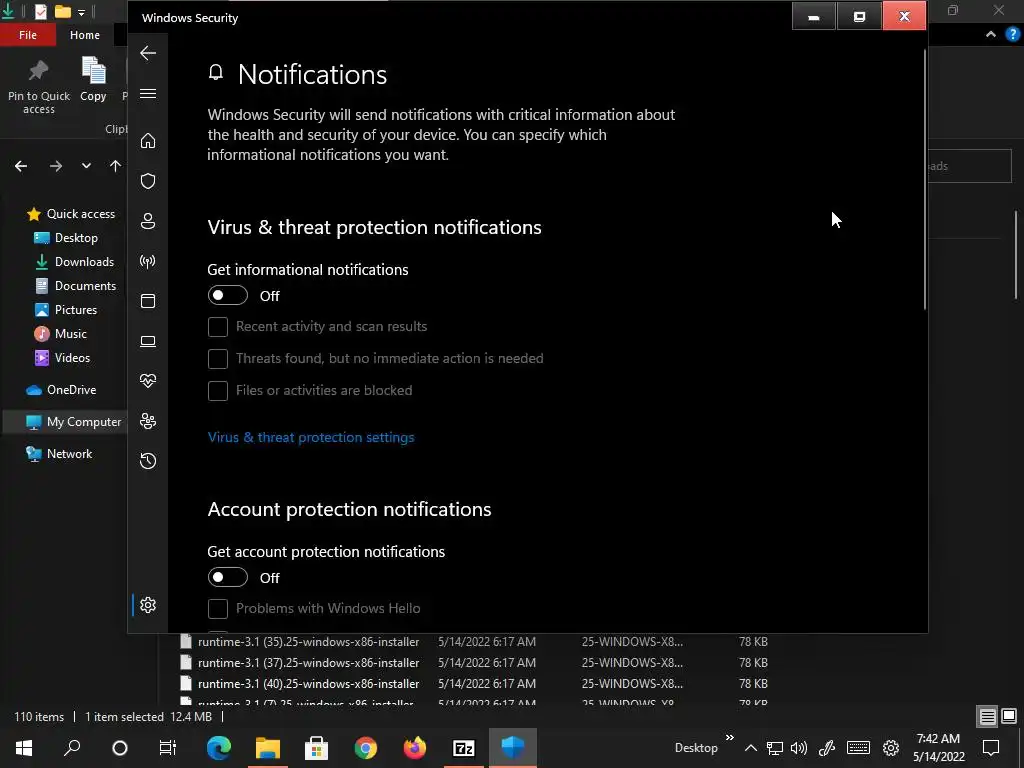1024x768 pixels.
Task: Open Protection history clock icon
Action: pyautogui.click(x=148, y=461)
